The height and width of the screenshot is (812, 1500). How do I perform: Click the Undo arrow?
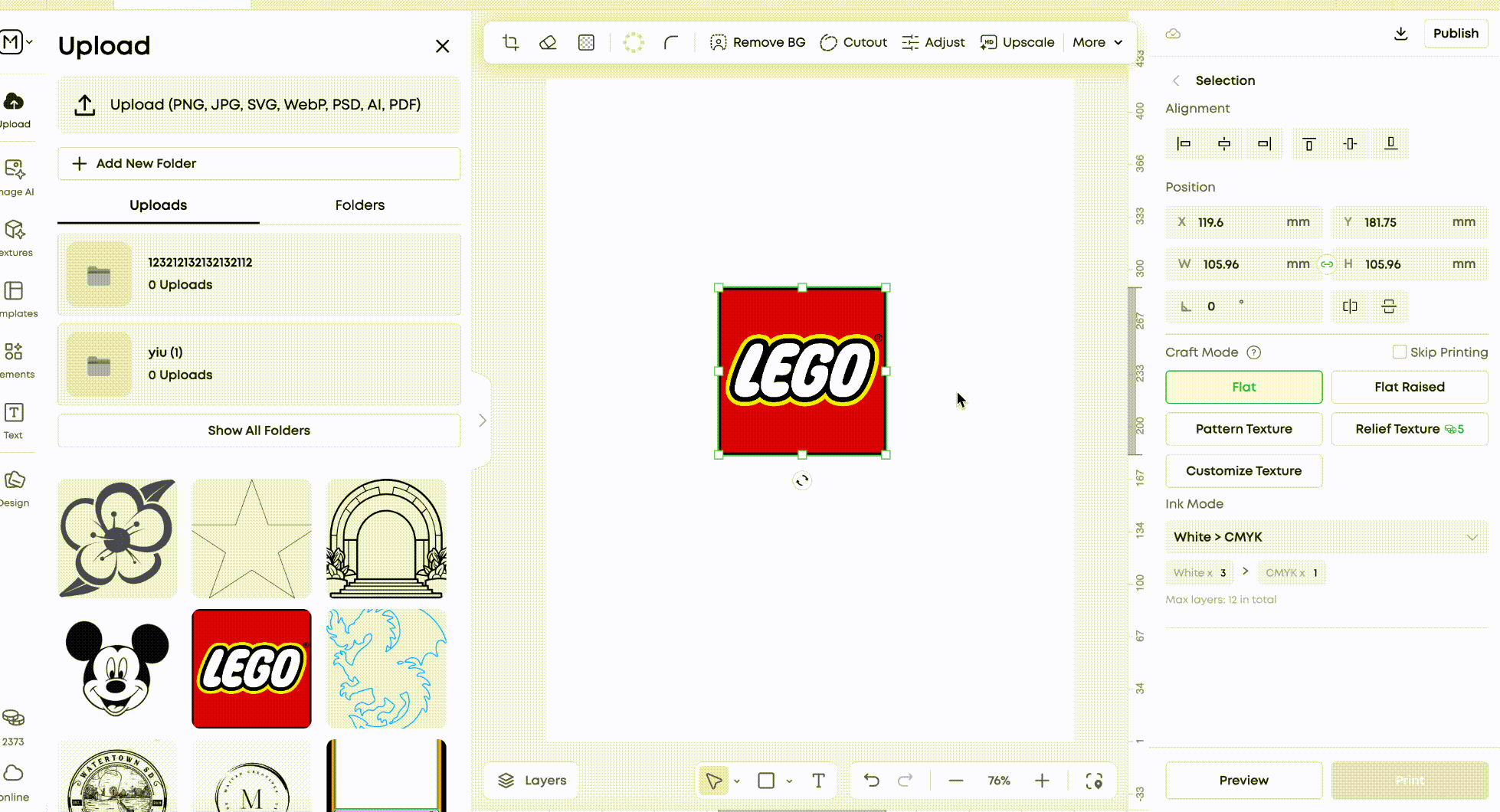click(872, 781)
